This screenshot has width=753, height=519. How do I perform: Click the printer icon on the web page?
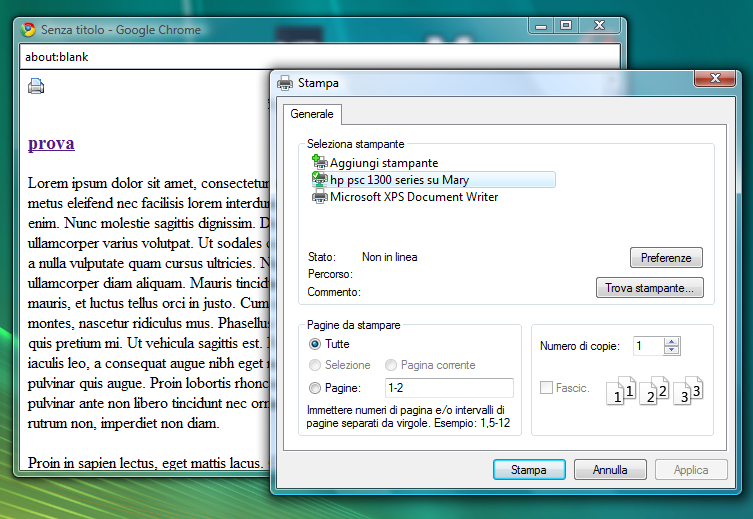pyautogui.click(x=36, y=86)
